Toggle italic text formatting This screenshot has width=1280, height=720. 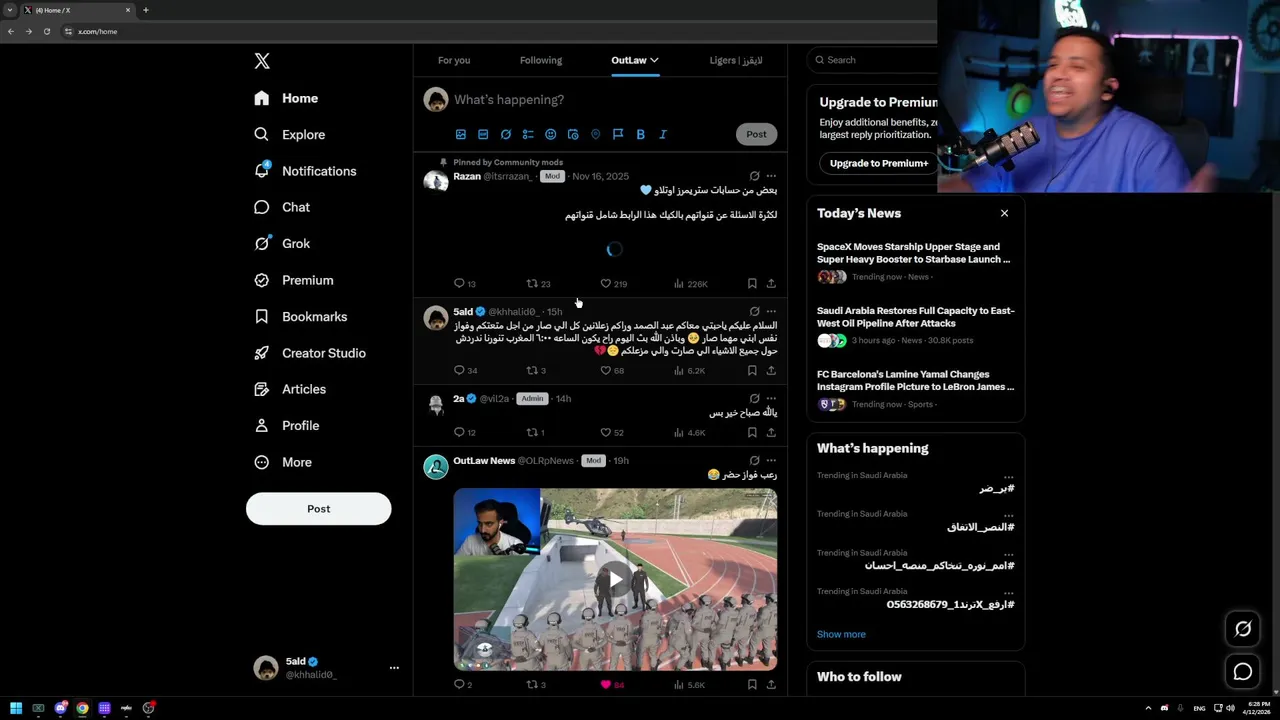[662, 134]
